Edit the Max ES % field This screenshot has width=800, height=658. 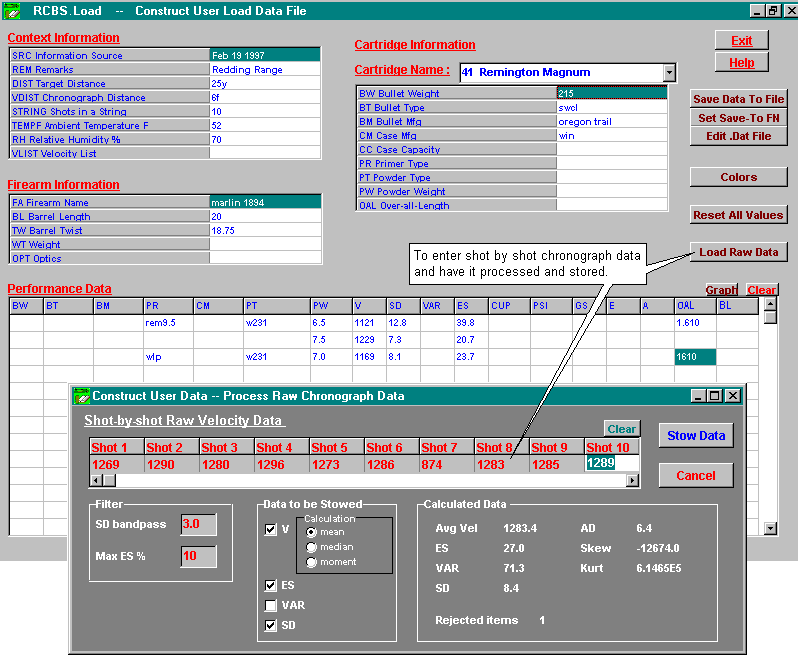pos(198,555)
